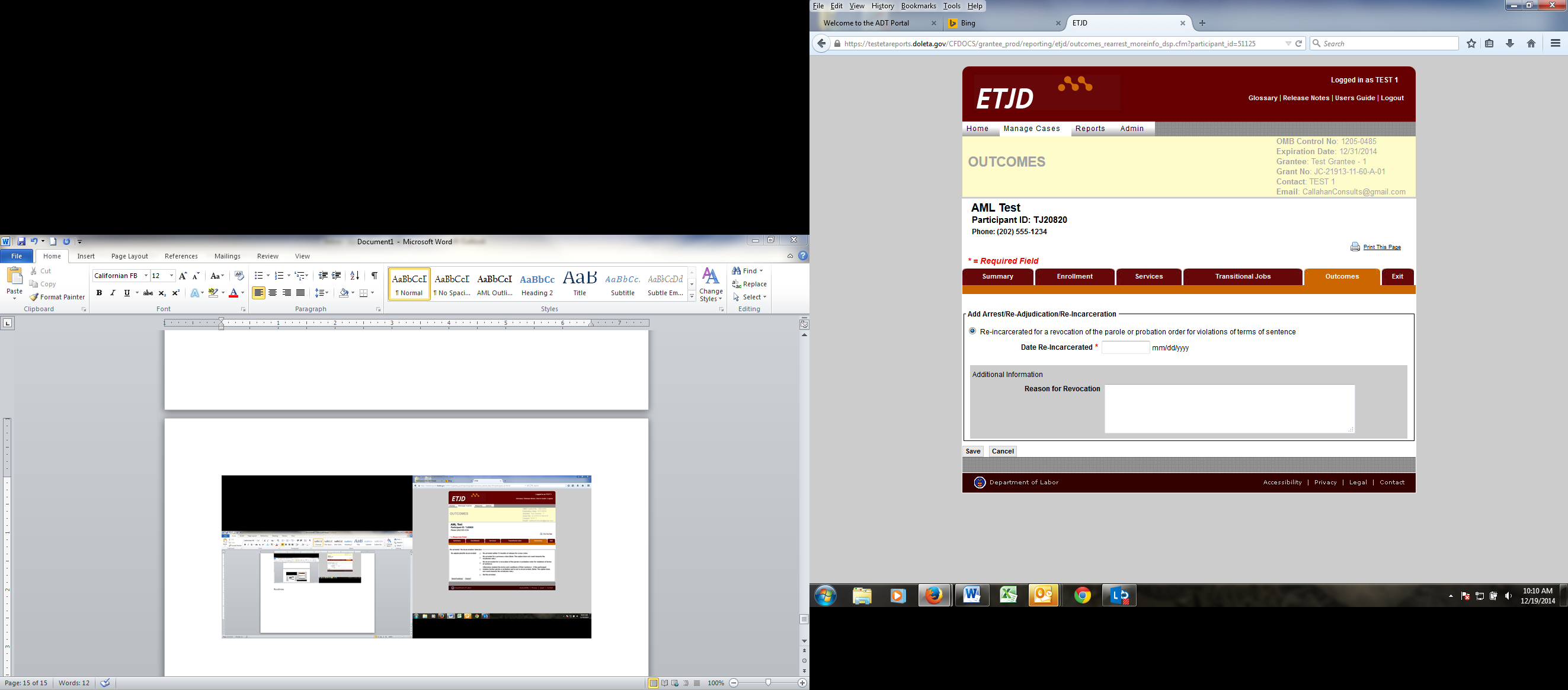
Task: Show paragraph marks with pilcrow icon
Action: pos(375,276)
